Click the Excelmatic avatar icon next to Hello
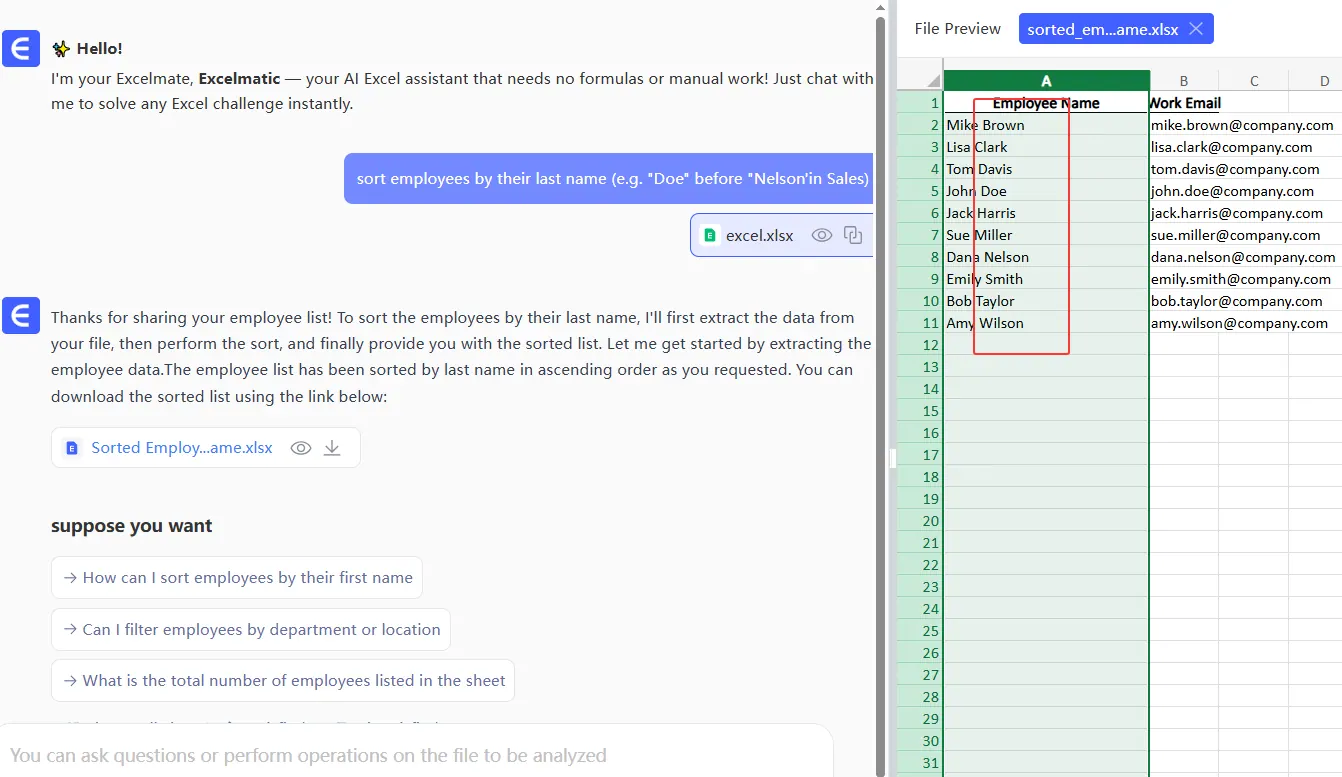The height and width of the screenshot is (777, 1342). coord(20,49)
